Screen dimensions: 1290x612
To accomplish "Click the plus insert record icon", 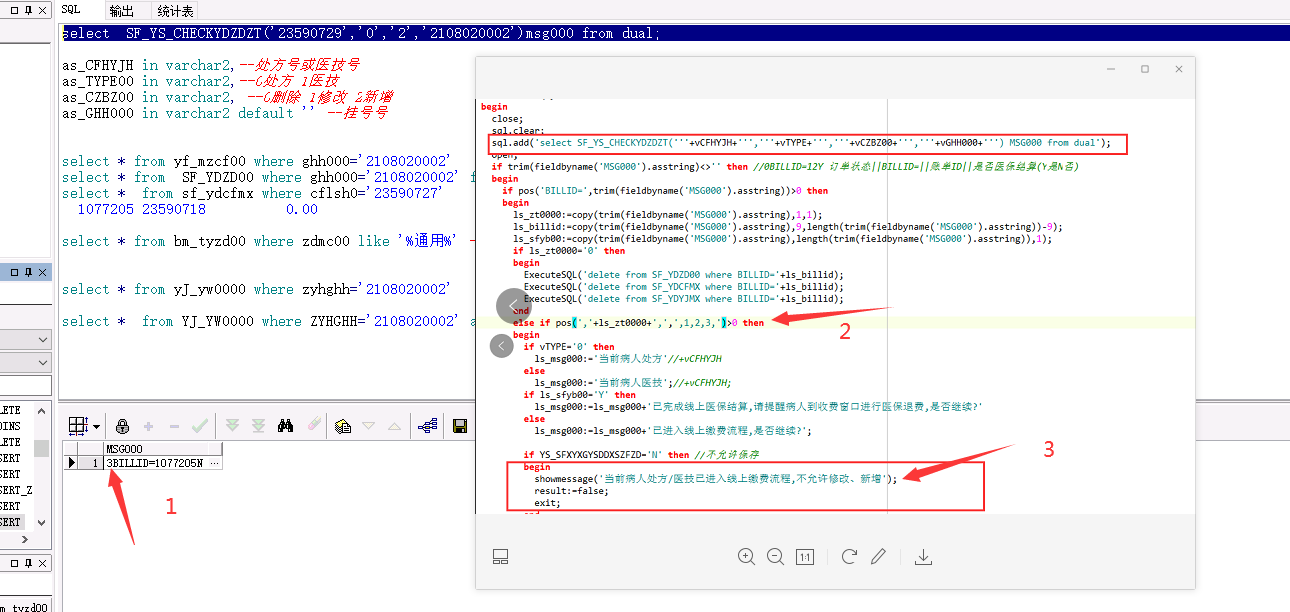I will pos(149,426).
